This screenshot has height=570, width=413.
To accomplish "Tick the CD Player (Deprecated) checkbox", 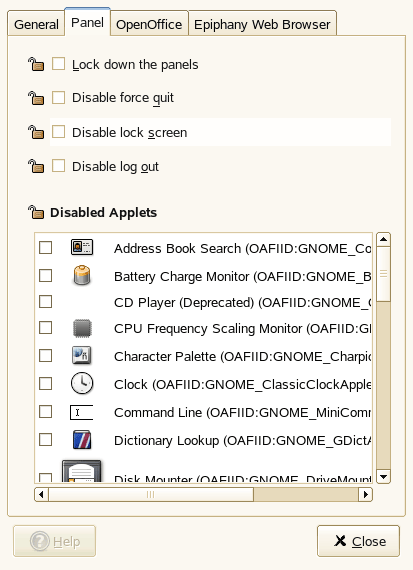I will [45, 301].
